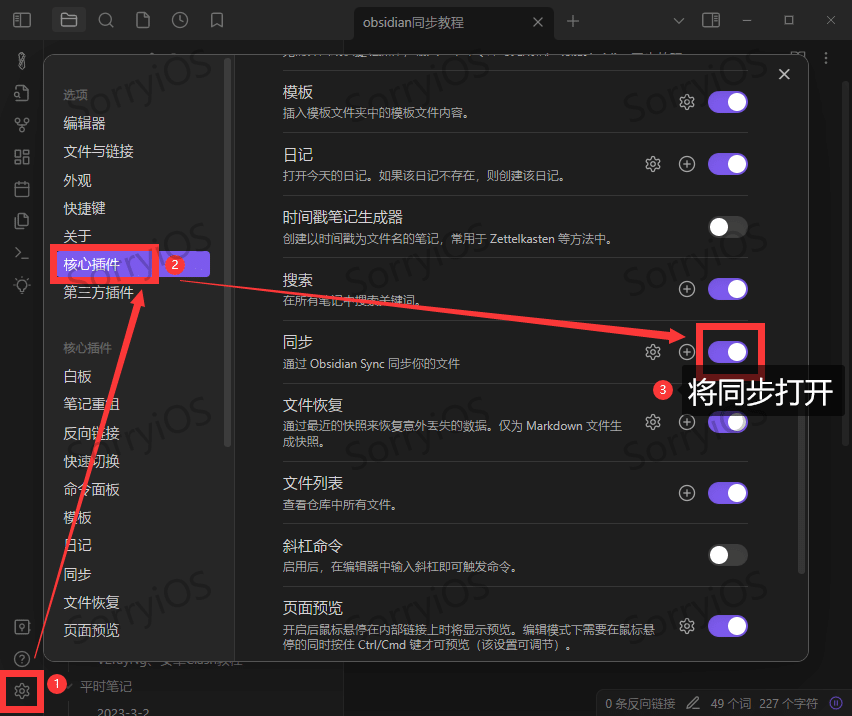Expand the 文件恢复 plugin extra options
Screen dimensions: 852x716
(686, 422)
